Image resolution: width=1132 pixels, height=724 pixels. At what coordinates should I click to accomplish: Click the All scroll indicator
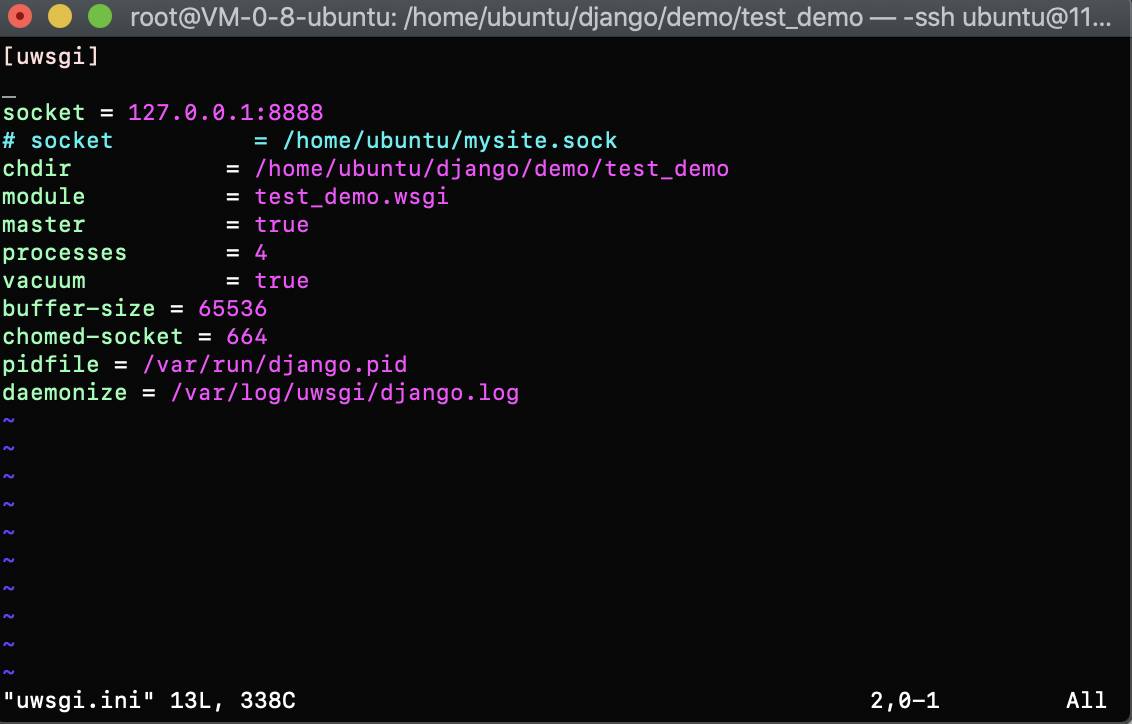pos(1086,700)
